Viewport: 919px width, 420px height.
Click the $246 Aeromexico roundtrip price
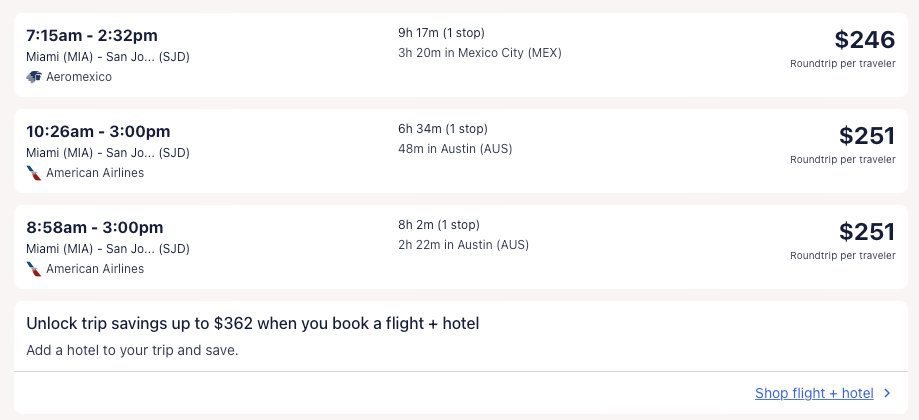pyautogui.click(x=865, y=40)
